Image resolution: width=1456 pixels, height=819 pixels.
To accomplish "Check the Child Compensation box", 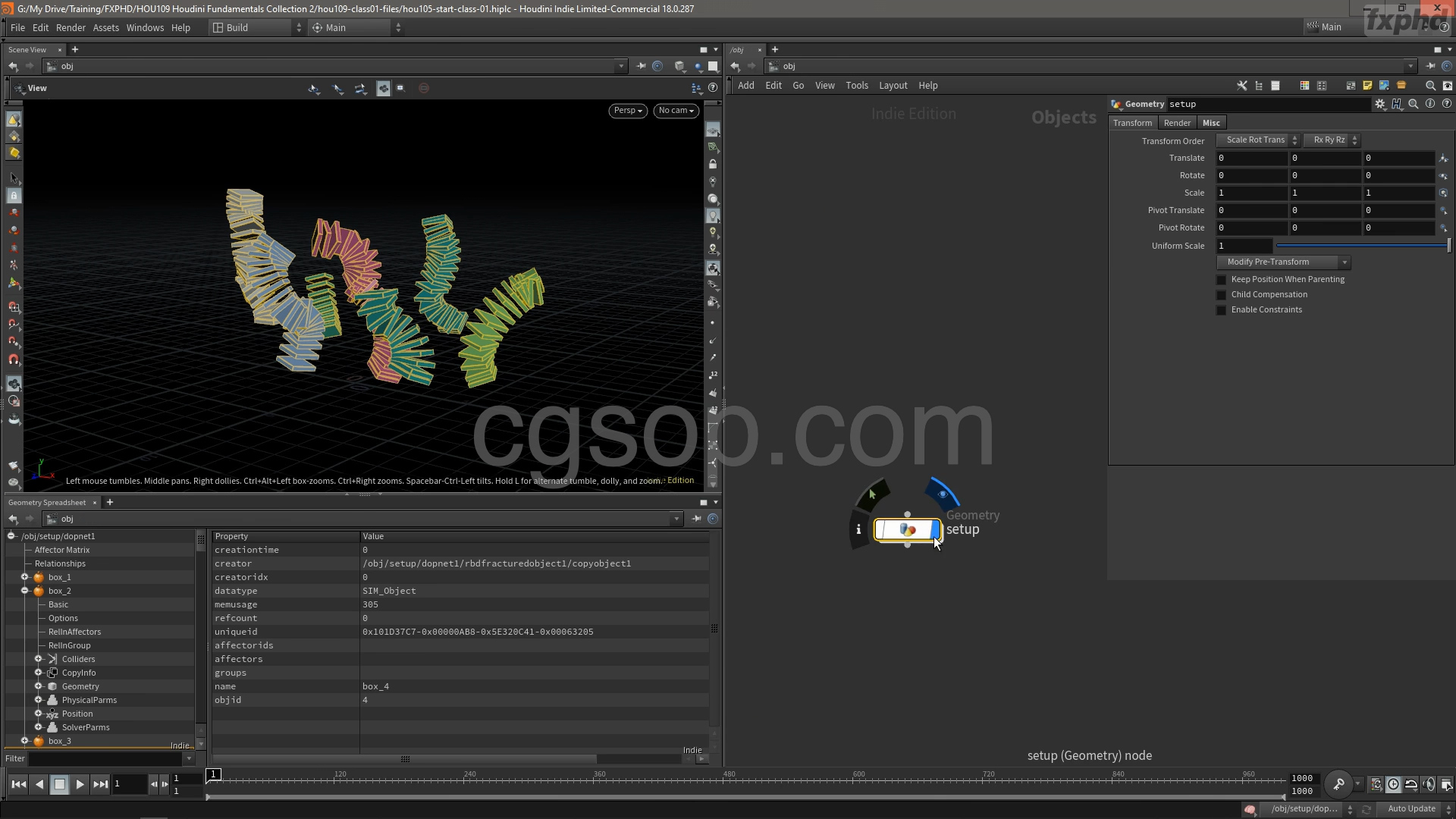I will (1221, 295).
